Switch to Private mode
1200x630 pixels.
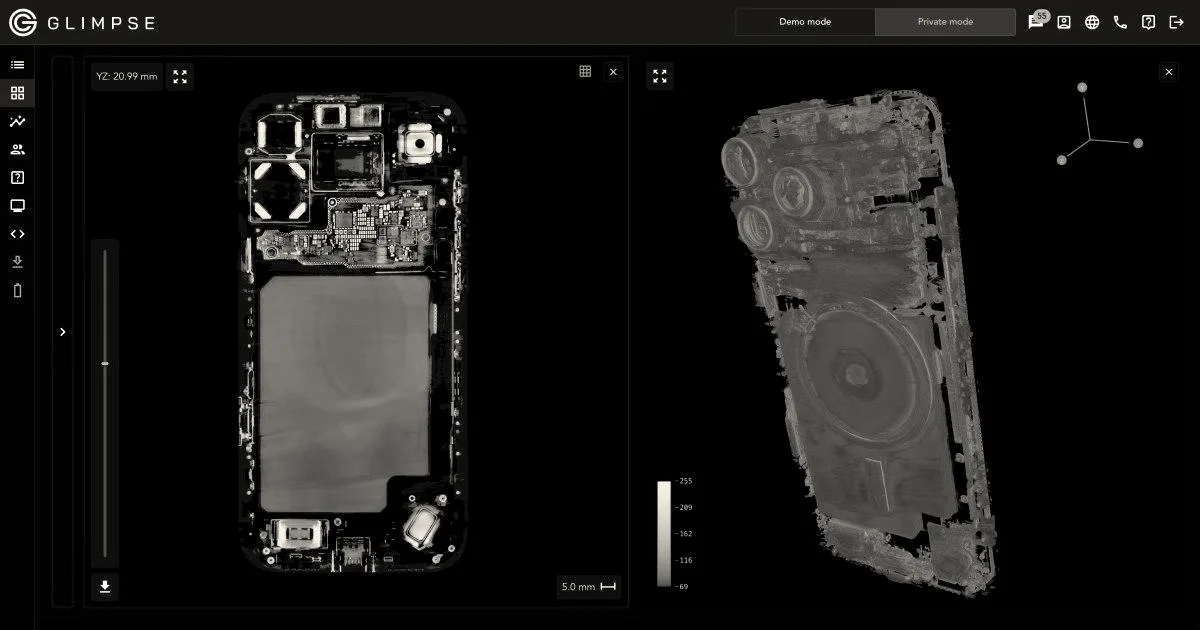(945, 22)
